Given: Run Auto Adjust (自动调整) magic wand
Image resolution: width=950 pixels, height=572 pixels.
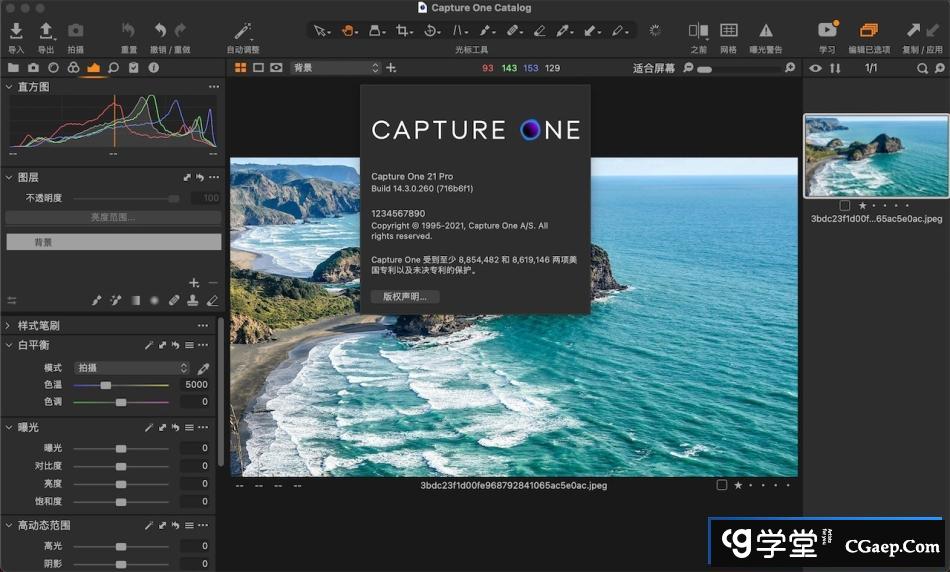Looking at the screenshot, I should point(243,32).
